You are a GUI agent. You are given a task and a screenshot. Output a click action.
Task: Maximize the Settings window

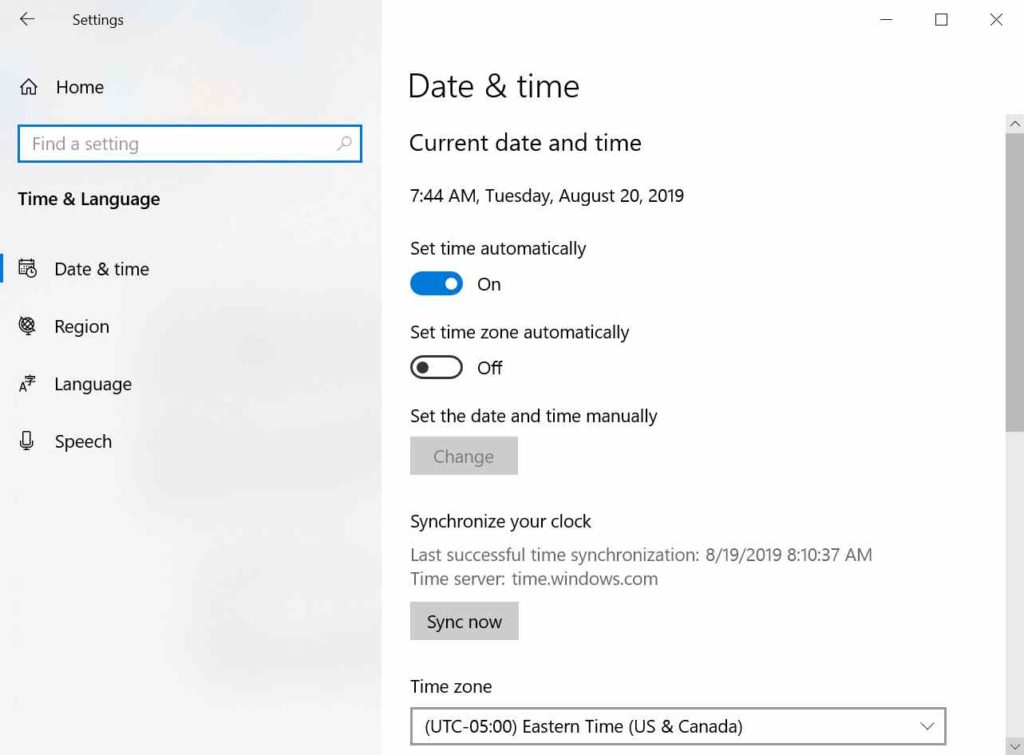[941, 20]
